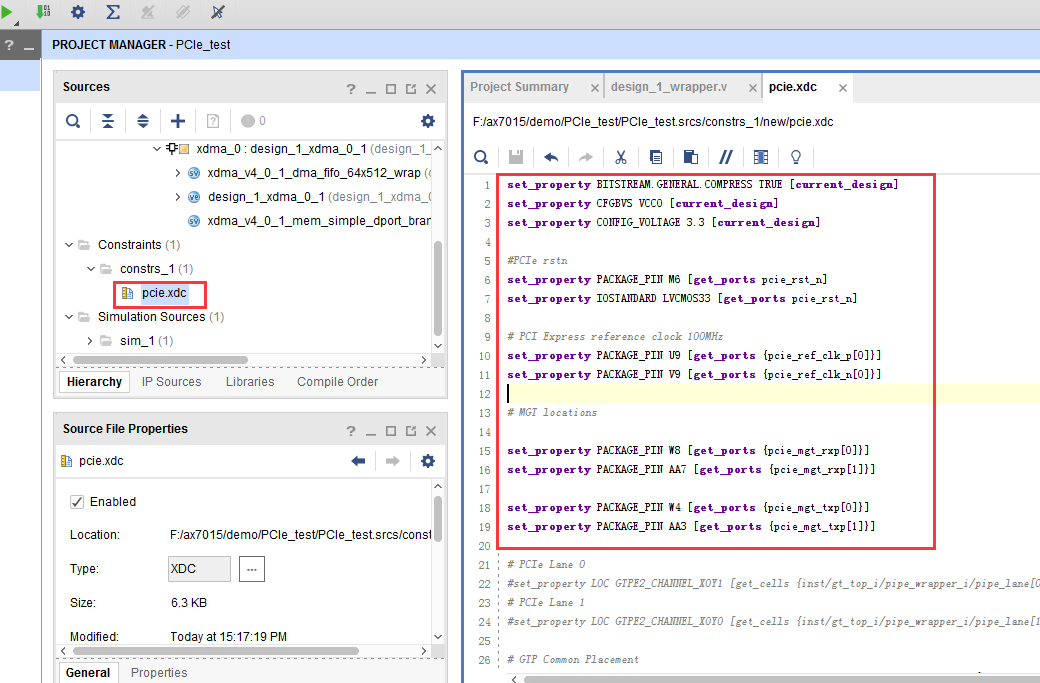This screenshot has width=1040, height=683.
Task: Toggle the Enabled checkbox for pcie.xdc
Action: pos(77,502)
